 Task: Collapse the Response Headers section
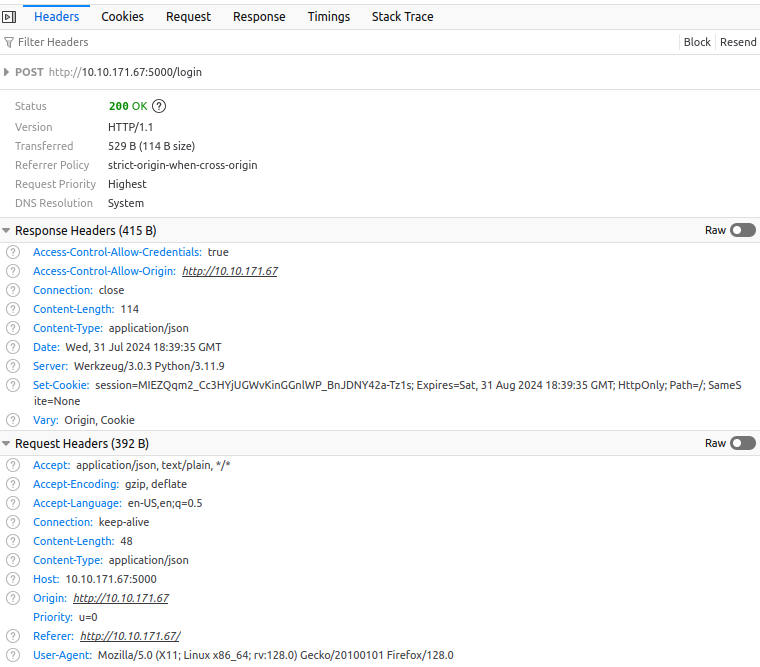(7, 231)
